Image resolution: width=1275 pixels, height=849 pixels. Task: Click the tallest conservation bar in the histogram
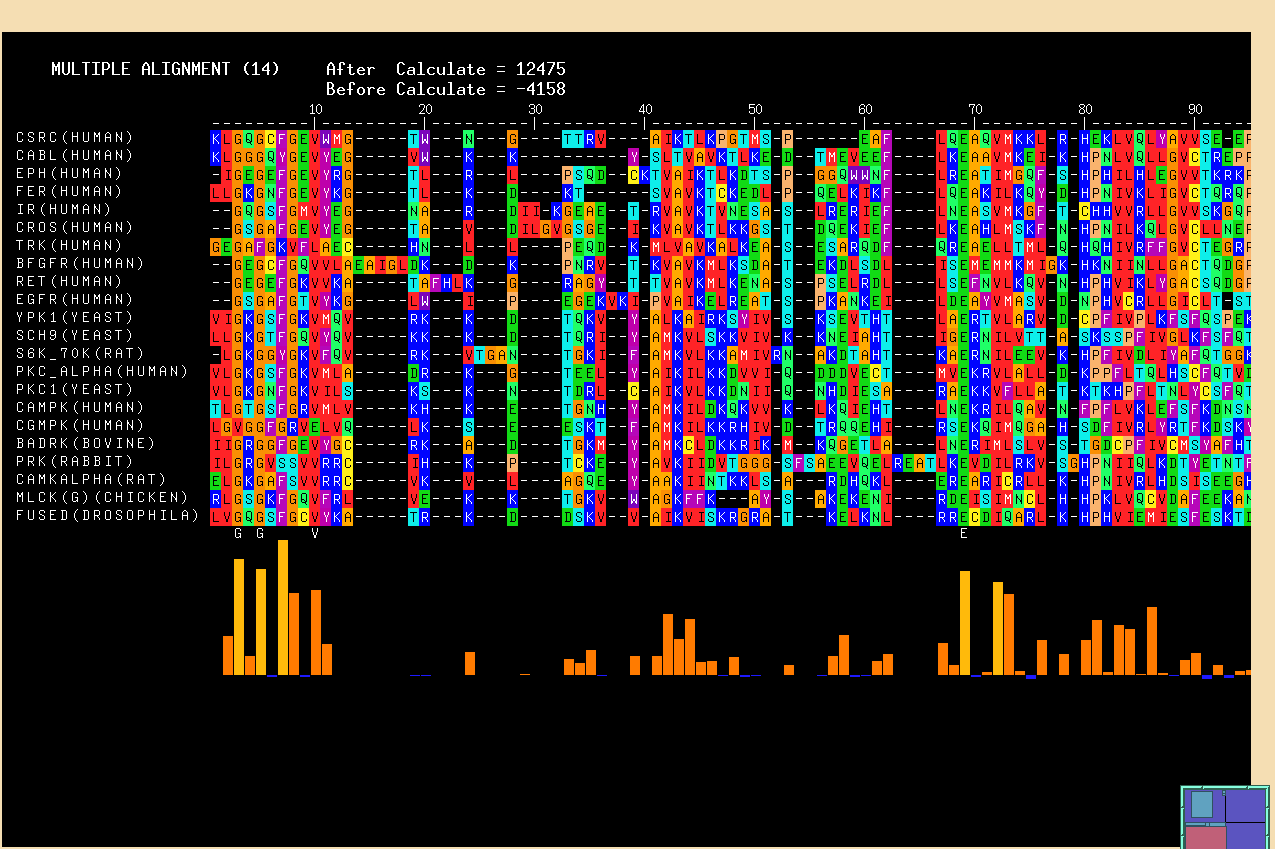click(283, 607)
